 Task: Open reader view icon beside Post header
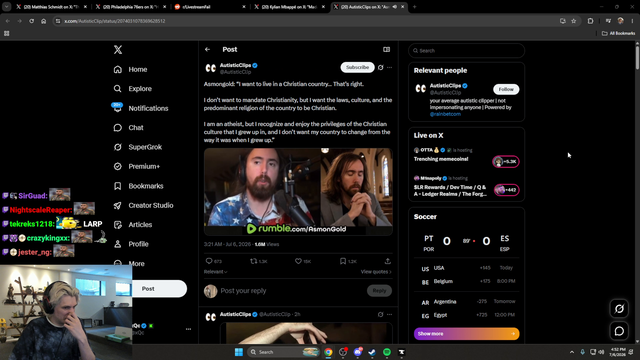(387, 49)
